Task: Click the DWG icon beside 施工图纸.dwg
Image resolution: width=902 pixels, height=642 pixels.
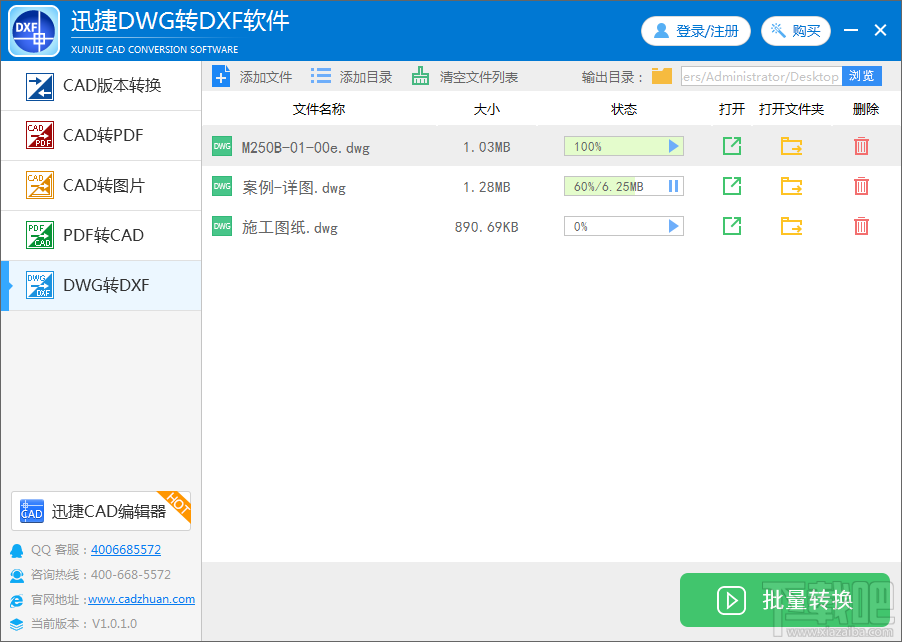Action: pyautogui.click(x=222, y=226)
